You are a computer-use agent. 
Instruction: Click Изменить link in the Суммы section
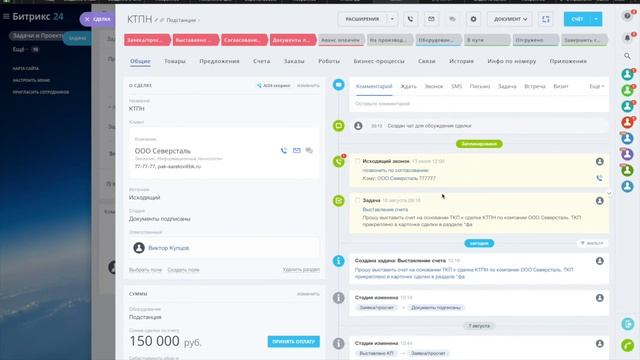(x=308, y=294)
